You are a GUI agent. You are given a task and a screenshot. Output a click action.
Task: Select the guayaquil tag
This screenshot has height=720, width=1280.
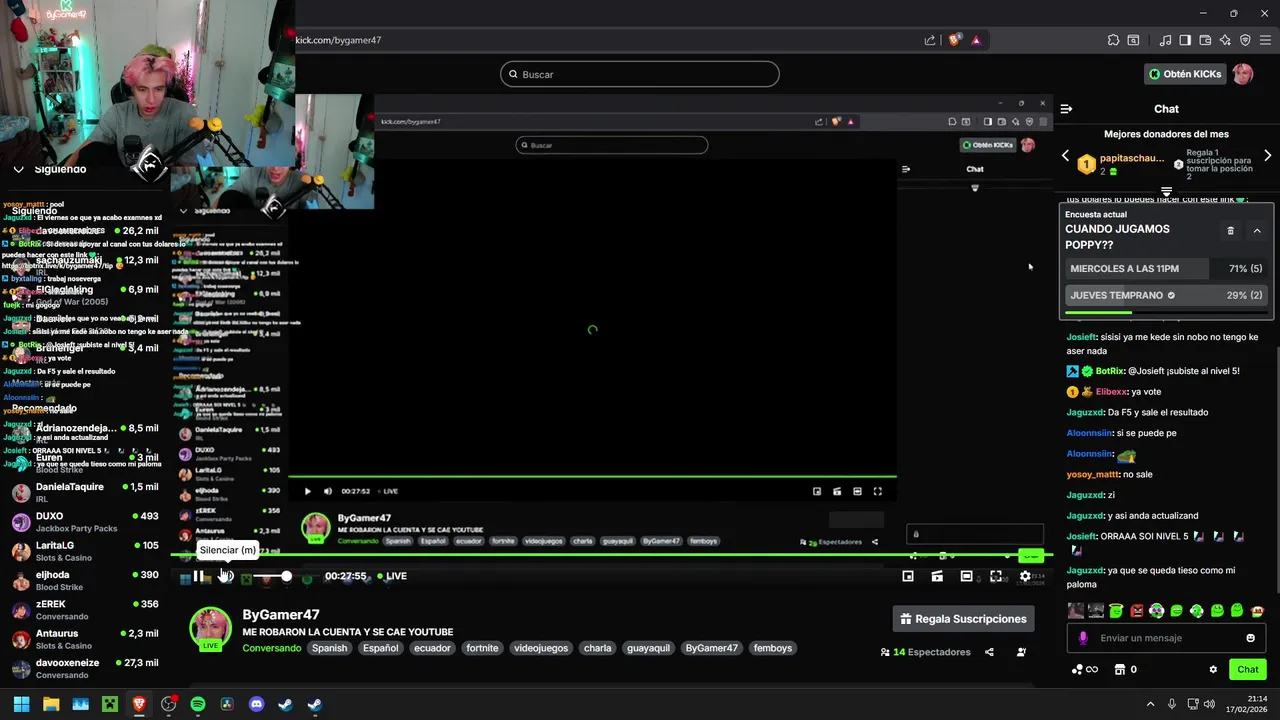tap(649, 648)
